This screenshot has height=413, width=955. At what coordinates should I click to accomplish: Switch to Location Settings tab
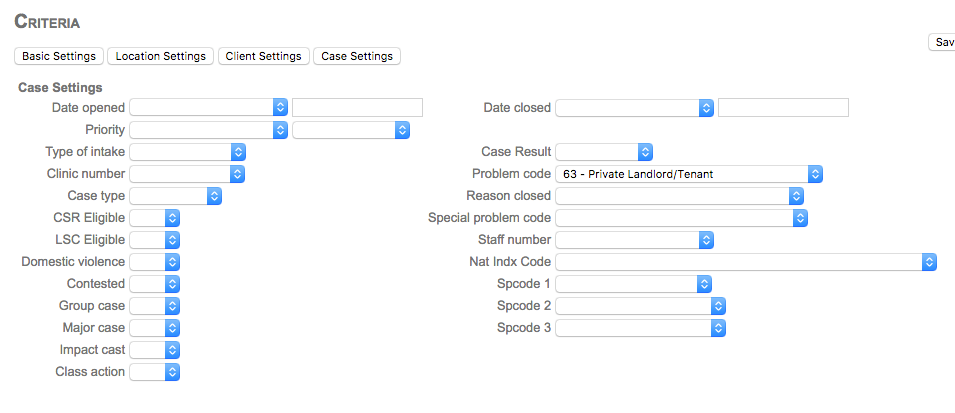tap(161, 56)
